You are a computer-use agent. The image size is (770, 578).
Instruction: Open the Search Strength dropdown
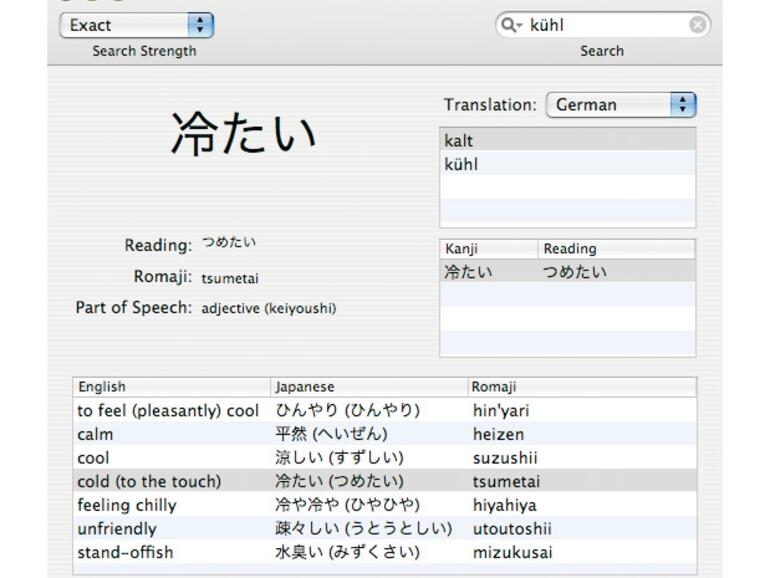pyautogui.click(x=137, y=25)
